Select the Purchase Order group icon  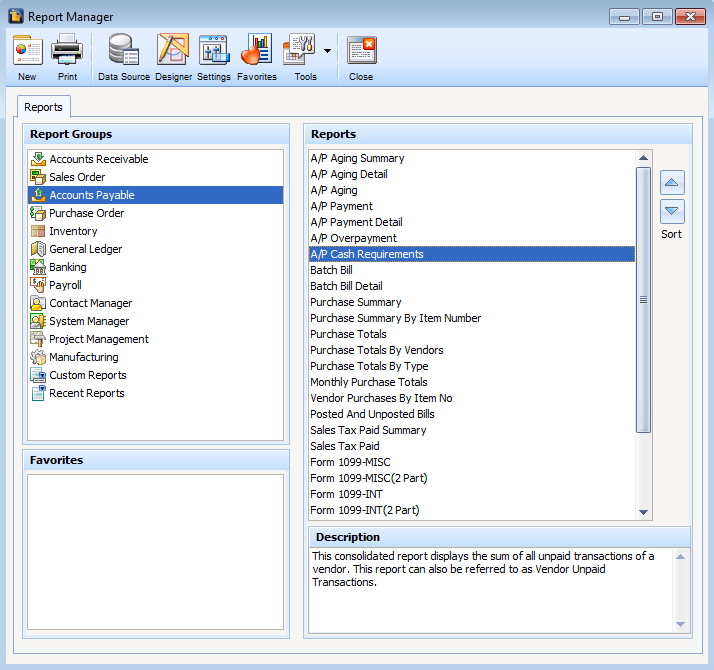point(38,213)
